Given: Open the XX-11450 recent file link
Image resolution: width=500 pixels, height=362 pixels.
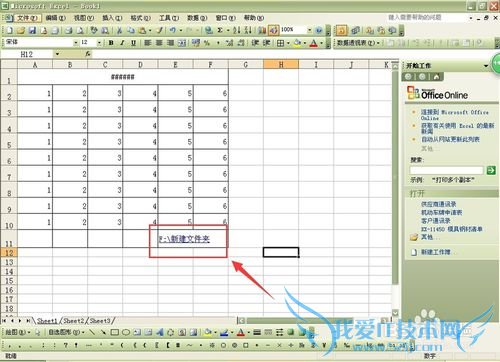Looking at the screenshot, I should click(x=452, y=229).
